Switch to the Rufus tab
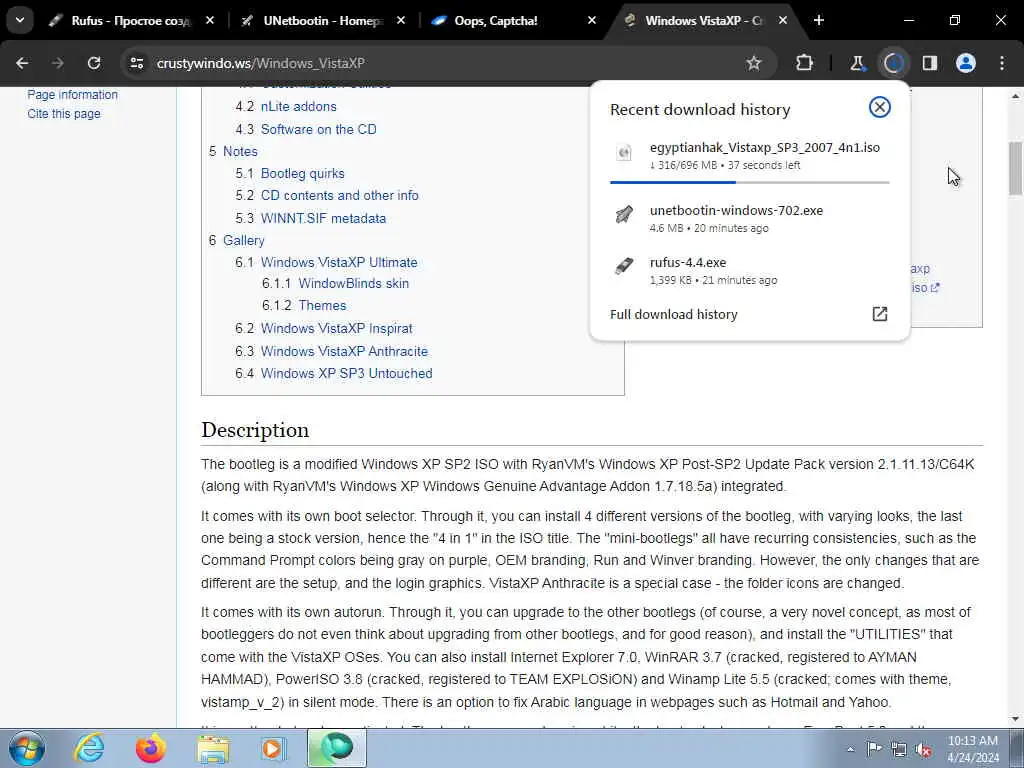1024x768 pixels. pyautogui.click(x=131, y=21)
